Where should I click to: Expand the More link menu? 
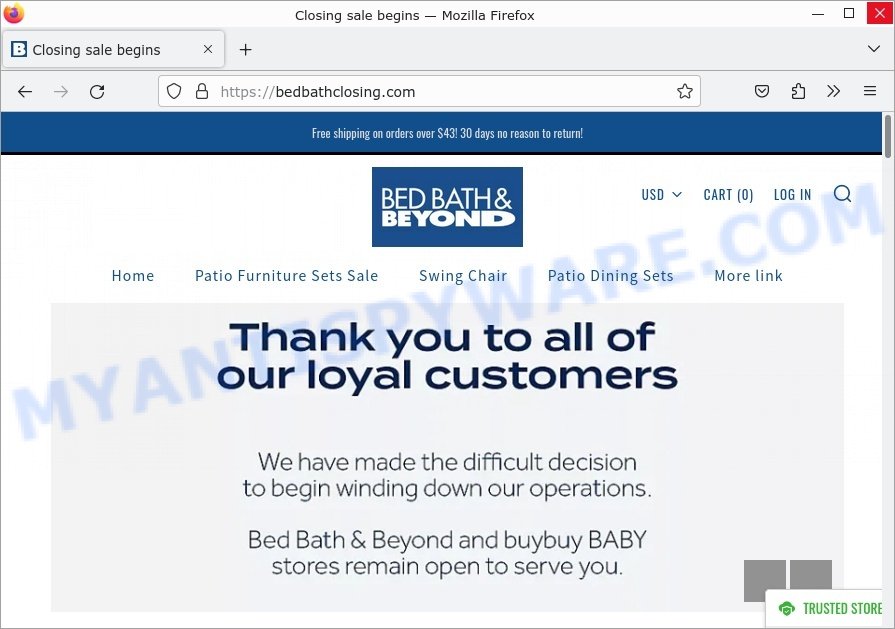tap(748, 276)
